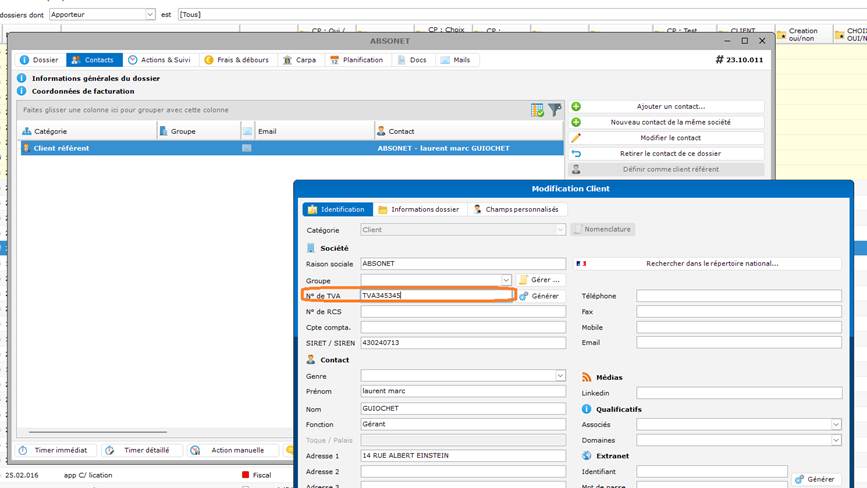Viewport: 867px width, 488px height.
Task: Click the info icon beside Coordonnées de facturation
Action: point(24,91)
